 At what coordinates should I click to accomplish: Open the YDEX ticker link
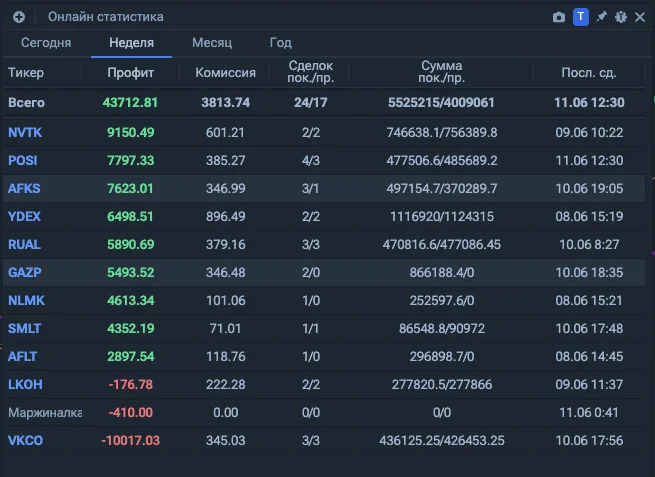tap(24, 217)
